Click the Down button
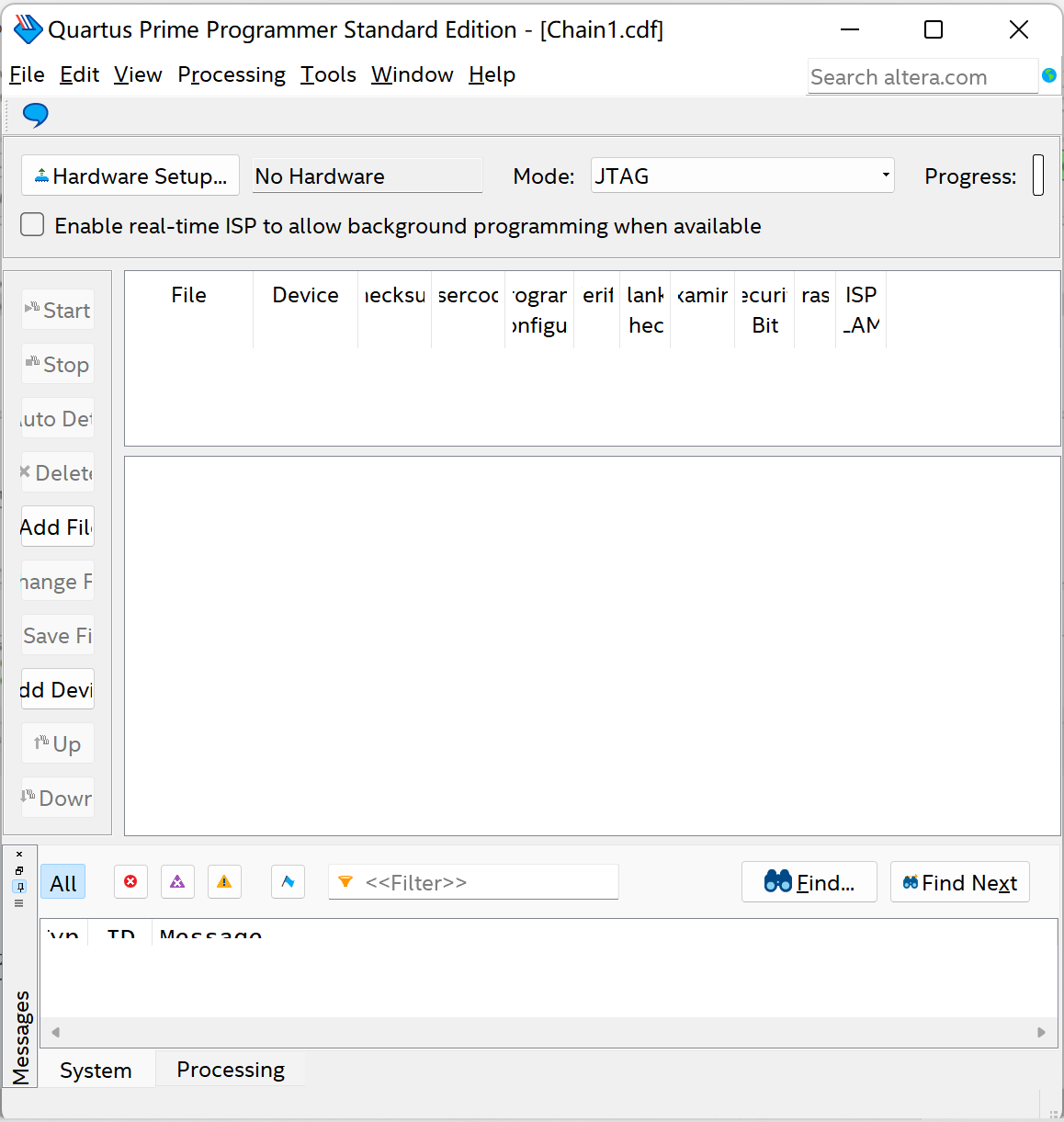This screenshot has width=1064, height=1122. (x=58, y=799)
